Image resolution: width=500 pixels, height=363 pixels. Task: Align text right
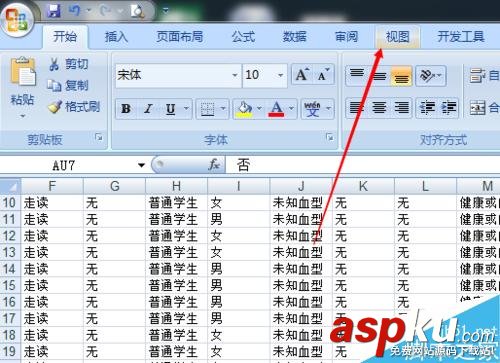click(401, 108)
